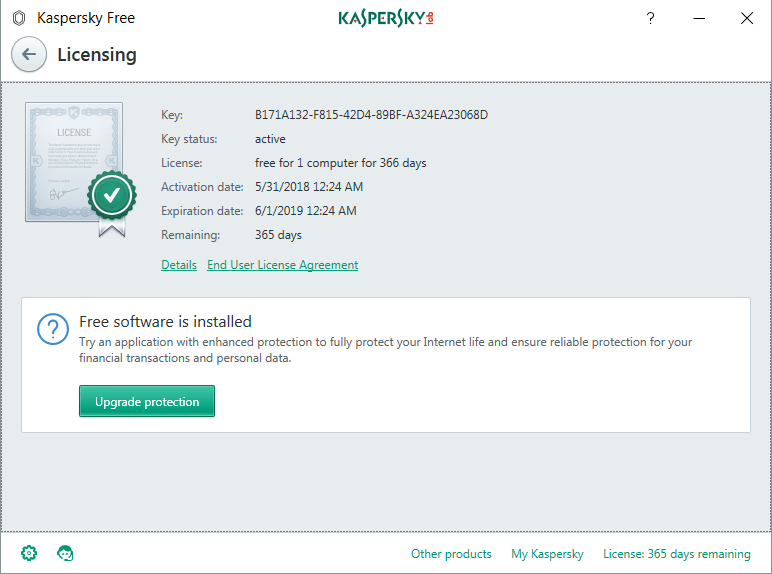This screenshot has height=574, width=772.
Task: Click the 'Kaspersky Free' window title
Action: (86, 18)
